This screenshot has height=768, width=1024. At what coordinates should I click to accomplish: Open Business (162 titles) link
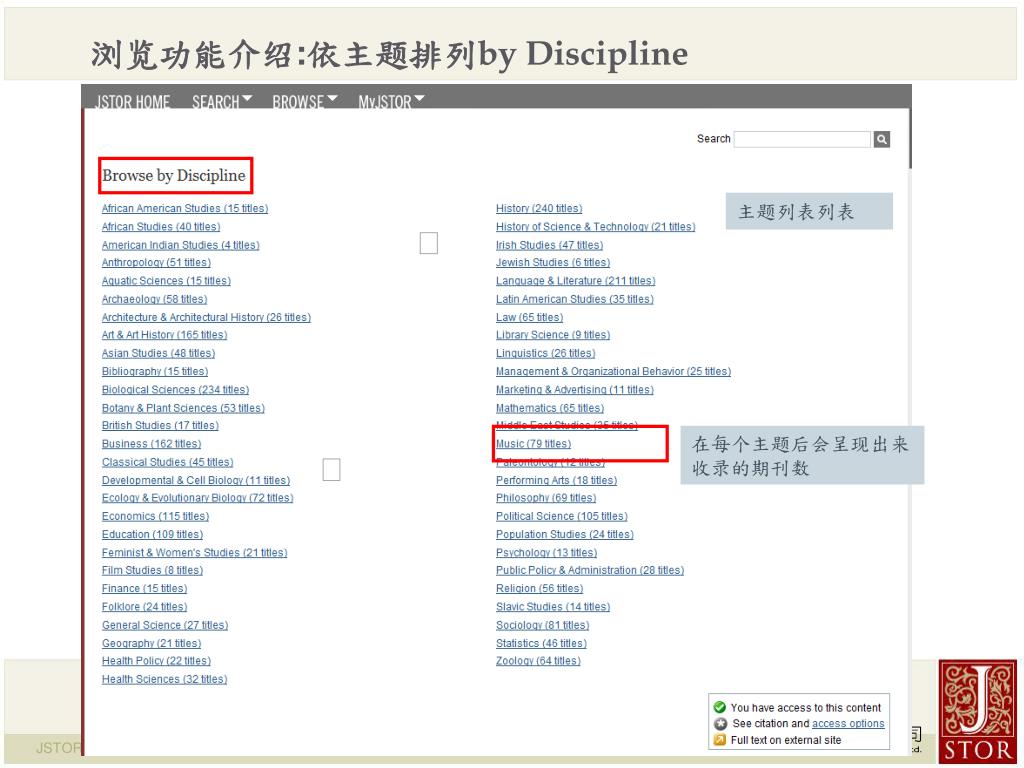[x=151, y=444]
